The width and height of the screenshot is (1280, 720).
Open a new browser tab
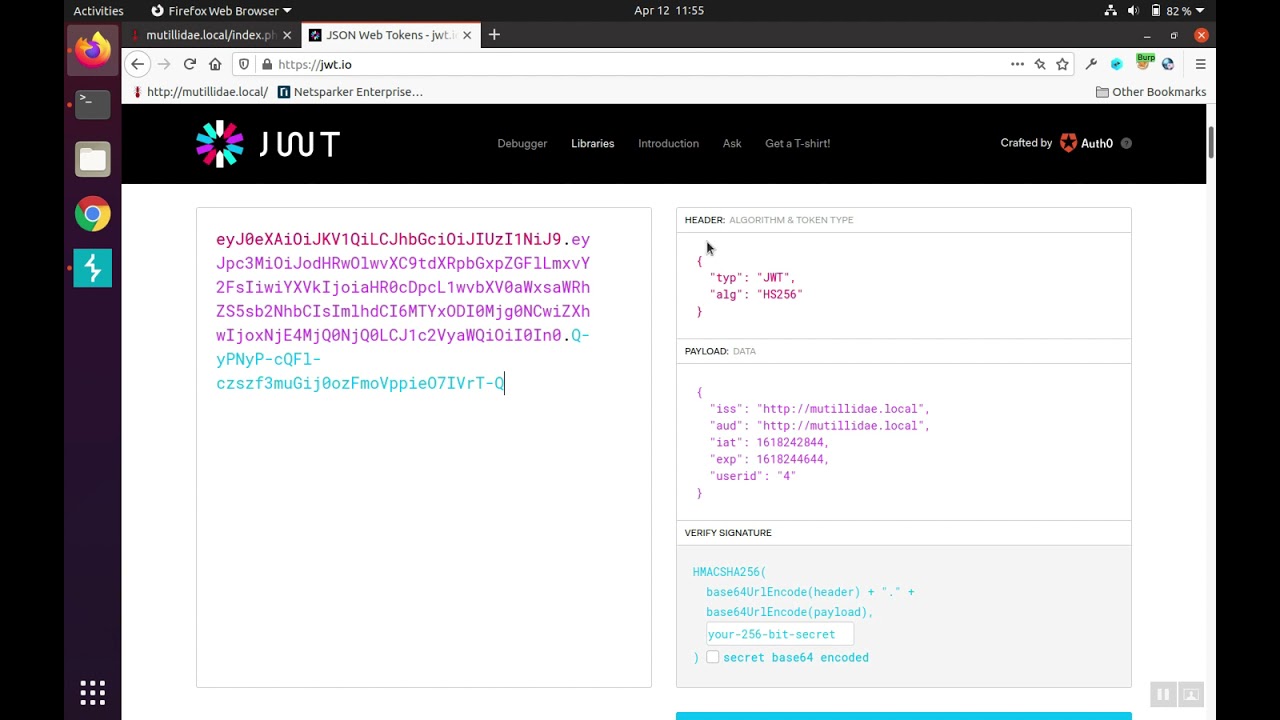pyautogui.click(x=494, y=35)
